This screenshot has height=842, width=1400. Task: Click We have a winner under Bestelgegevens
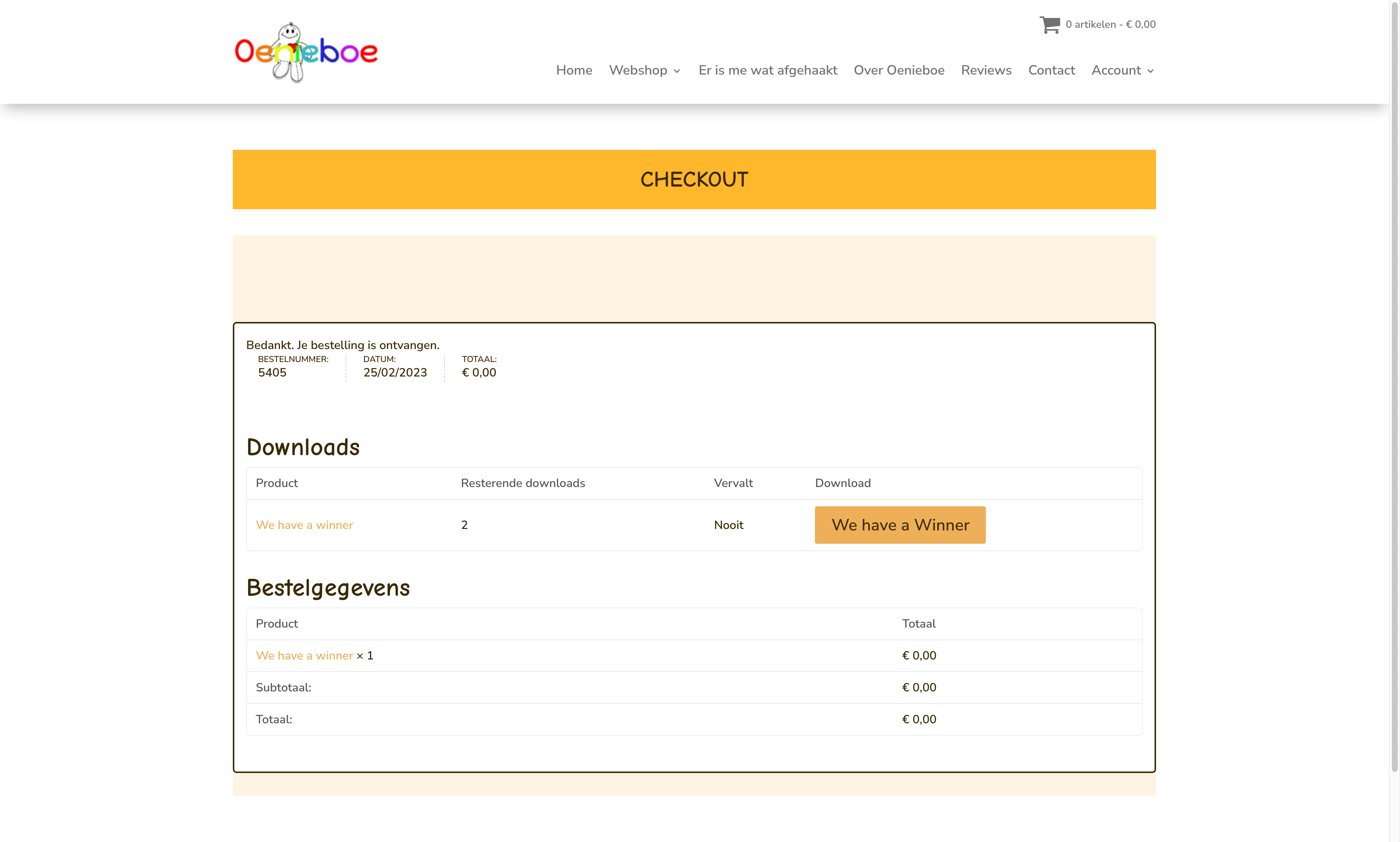click(x=304, y=655)
